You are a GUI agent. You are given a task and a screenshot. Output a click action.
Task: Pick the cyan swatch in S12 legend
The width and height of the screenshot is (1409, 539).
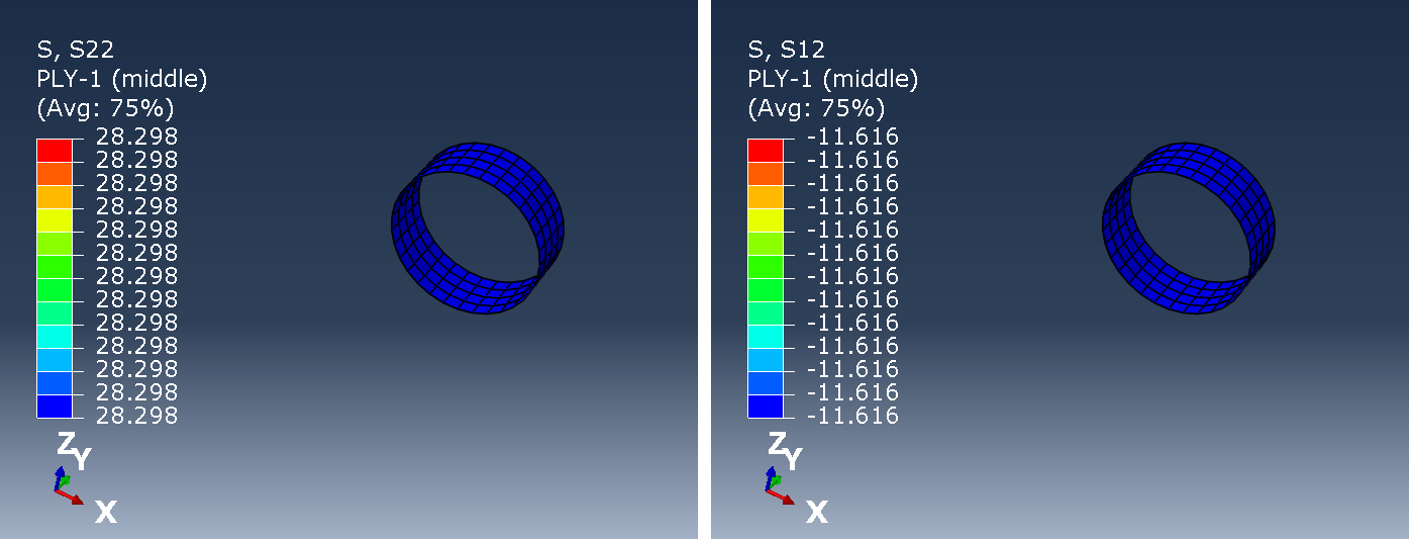765,336
